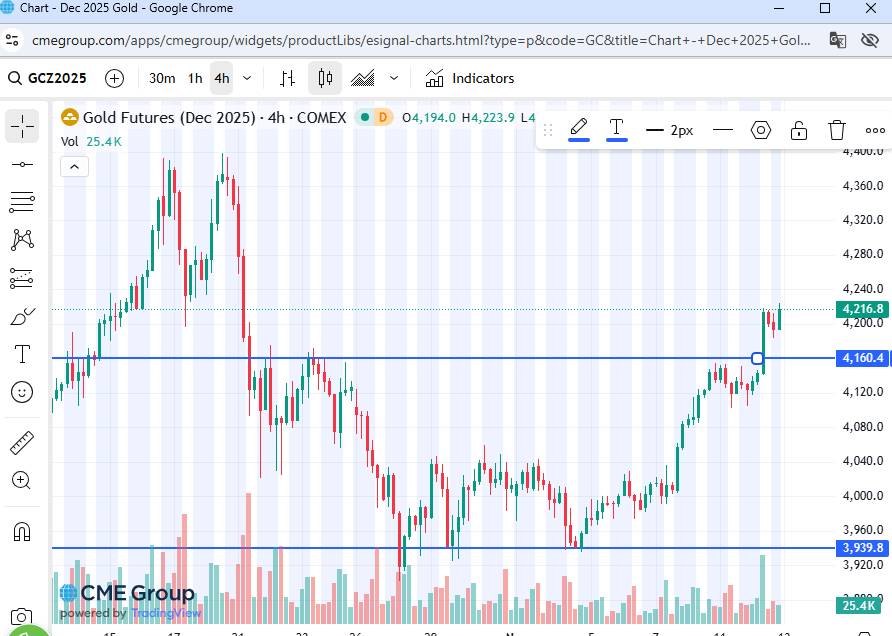Open drawing settings hexagon icon

pos(761,130)
